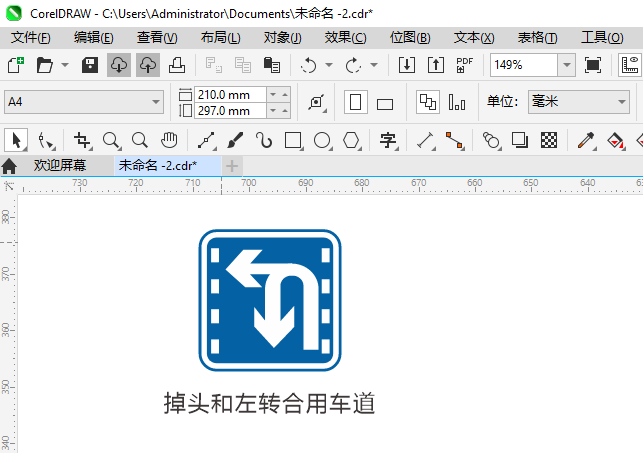The image size is (643, 453).
Task: Open the 编辑(E) menu
Action: click(93, 38)
